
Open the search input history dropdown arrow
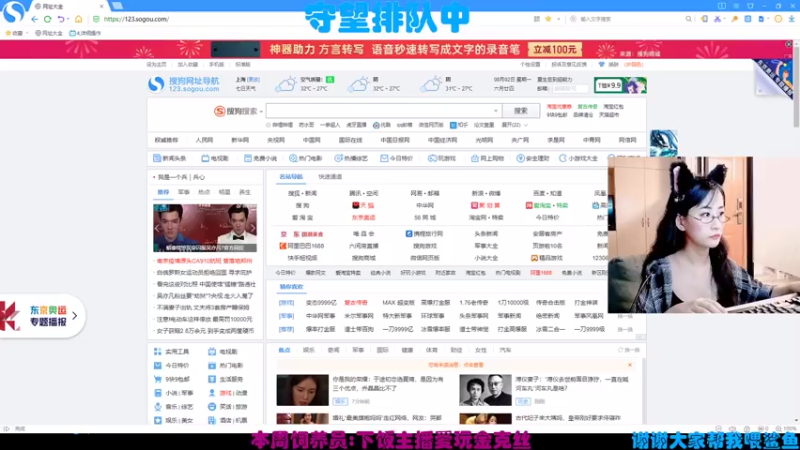pyautogui.click(x=495, y=111)
